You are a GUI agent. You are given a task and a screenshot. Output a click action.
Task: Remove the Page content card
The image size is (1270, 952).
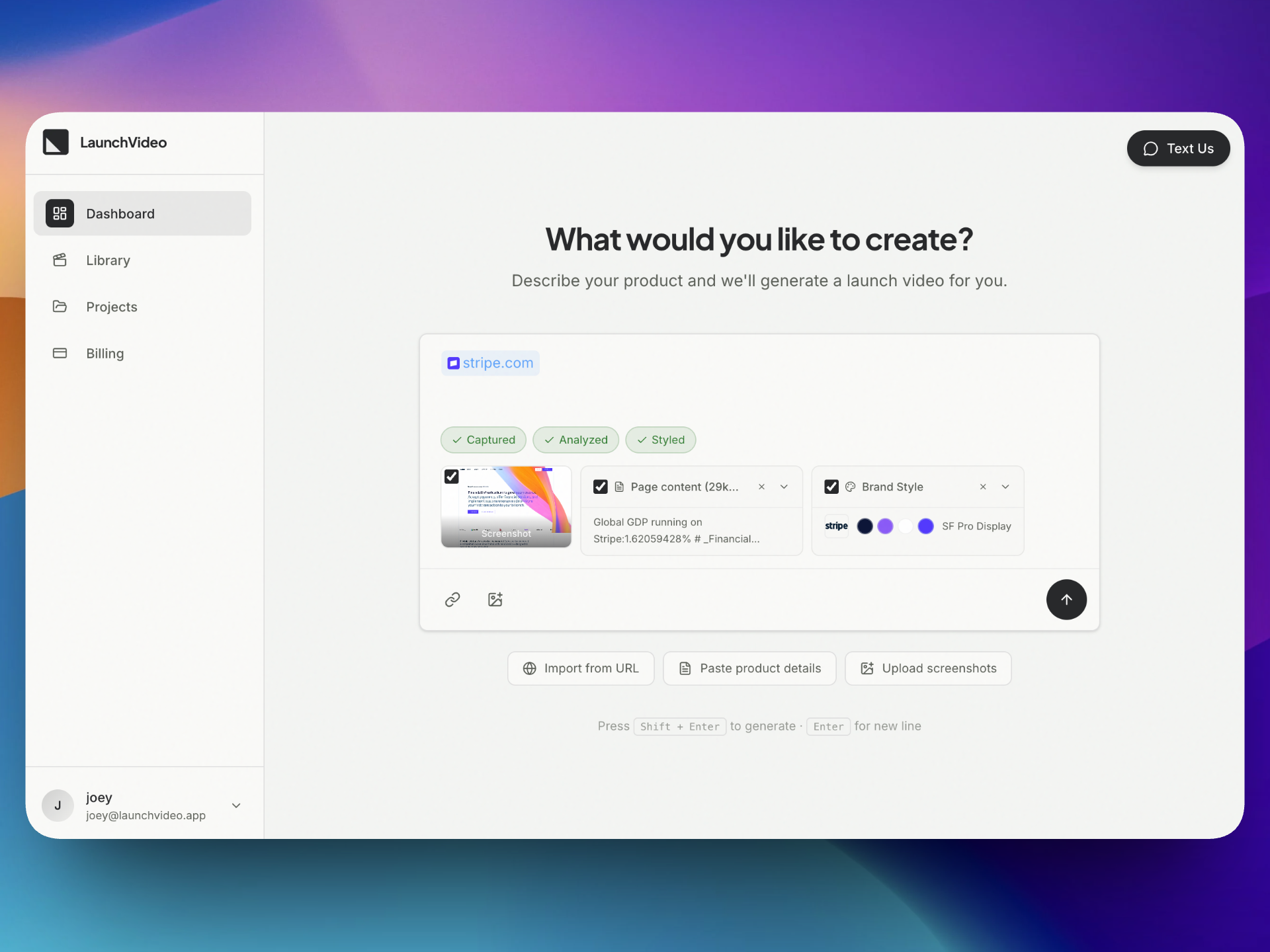pyautogui.click(x=761, y=487)
